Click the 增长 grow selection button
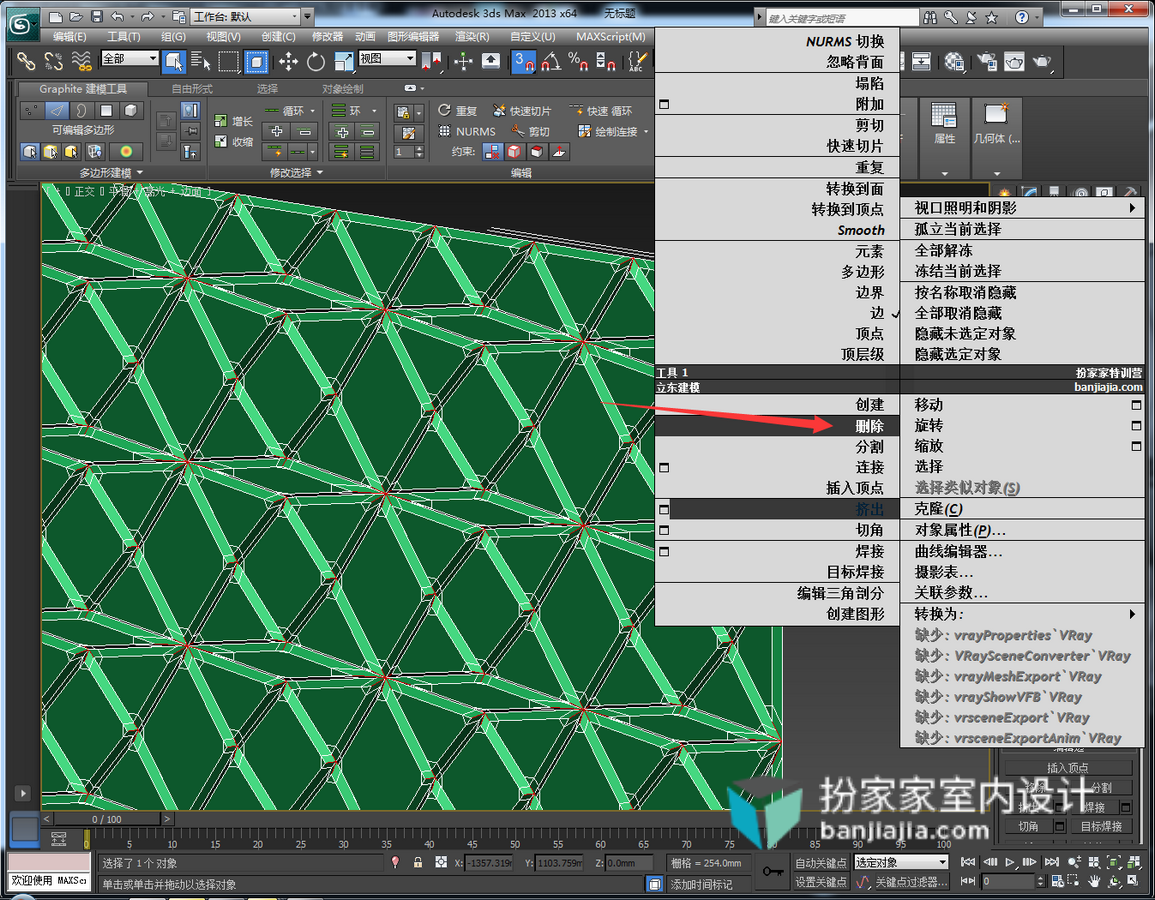The height and width of the screenshot is (900, 1155). pyautogui.click(x=234, y=121)
